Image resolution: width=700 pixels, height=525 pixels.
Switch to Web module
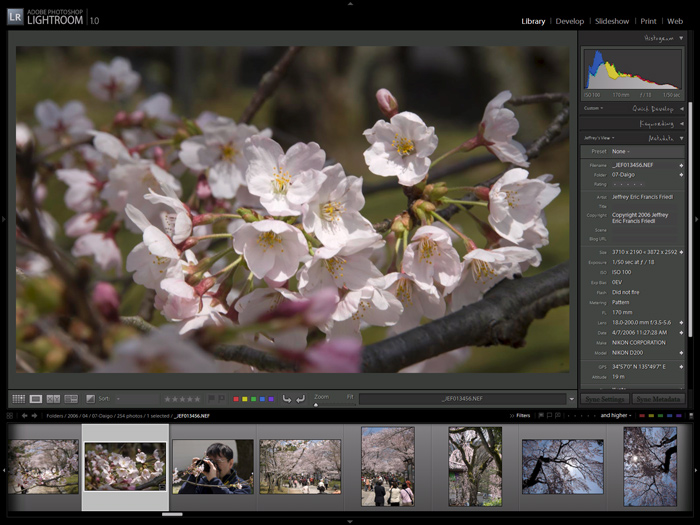(675, 21)
